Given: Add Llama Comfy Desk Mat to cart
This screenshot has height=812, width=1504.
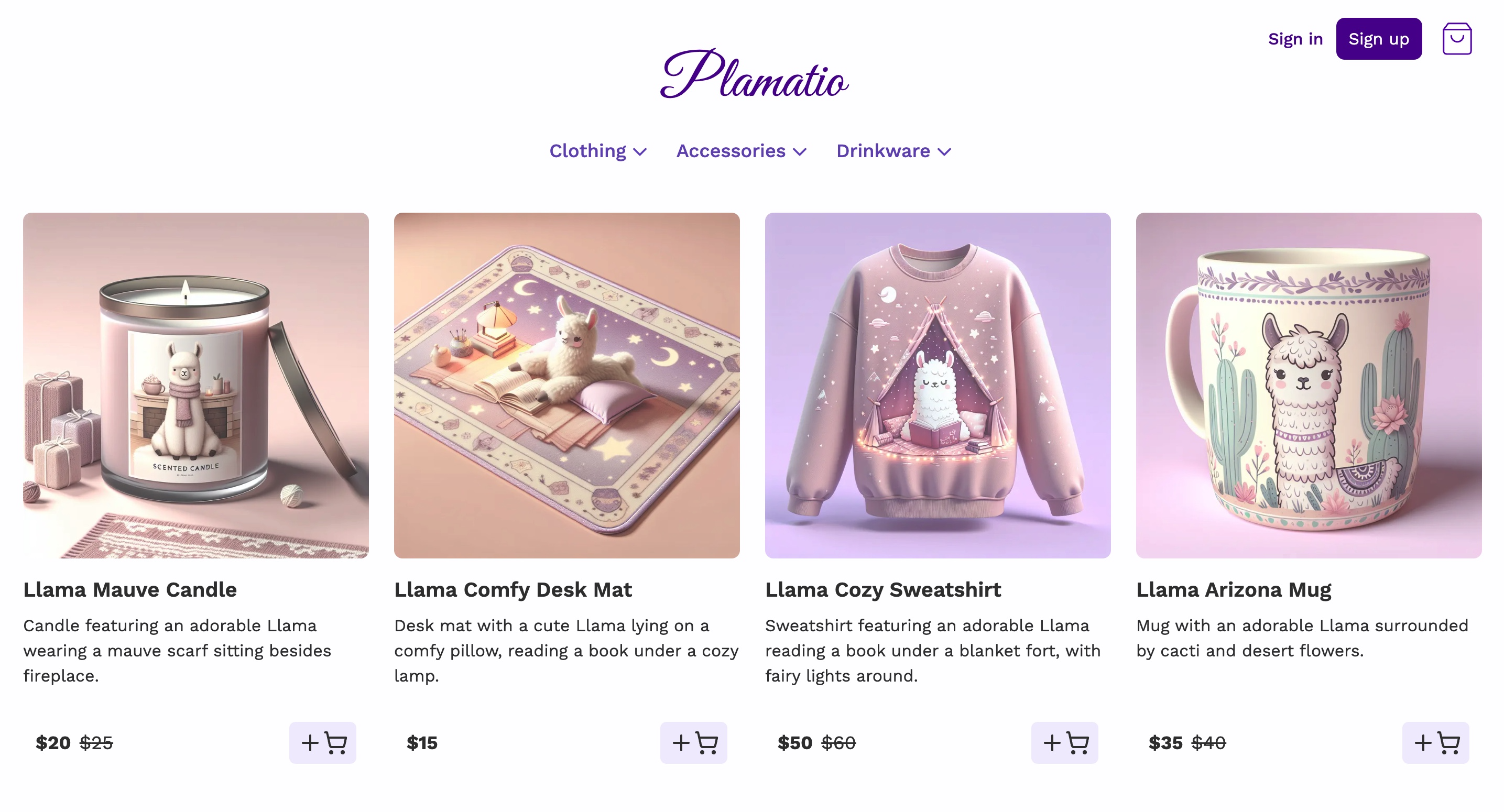Looking at the screenshot, I should coord(694,742).
